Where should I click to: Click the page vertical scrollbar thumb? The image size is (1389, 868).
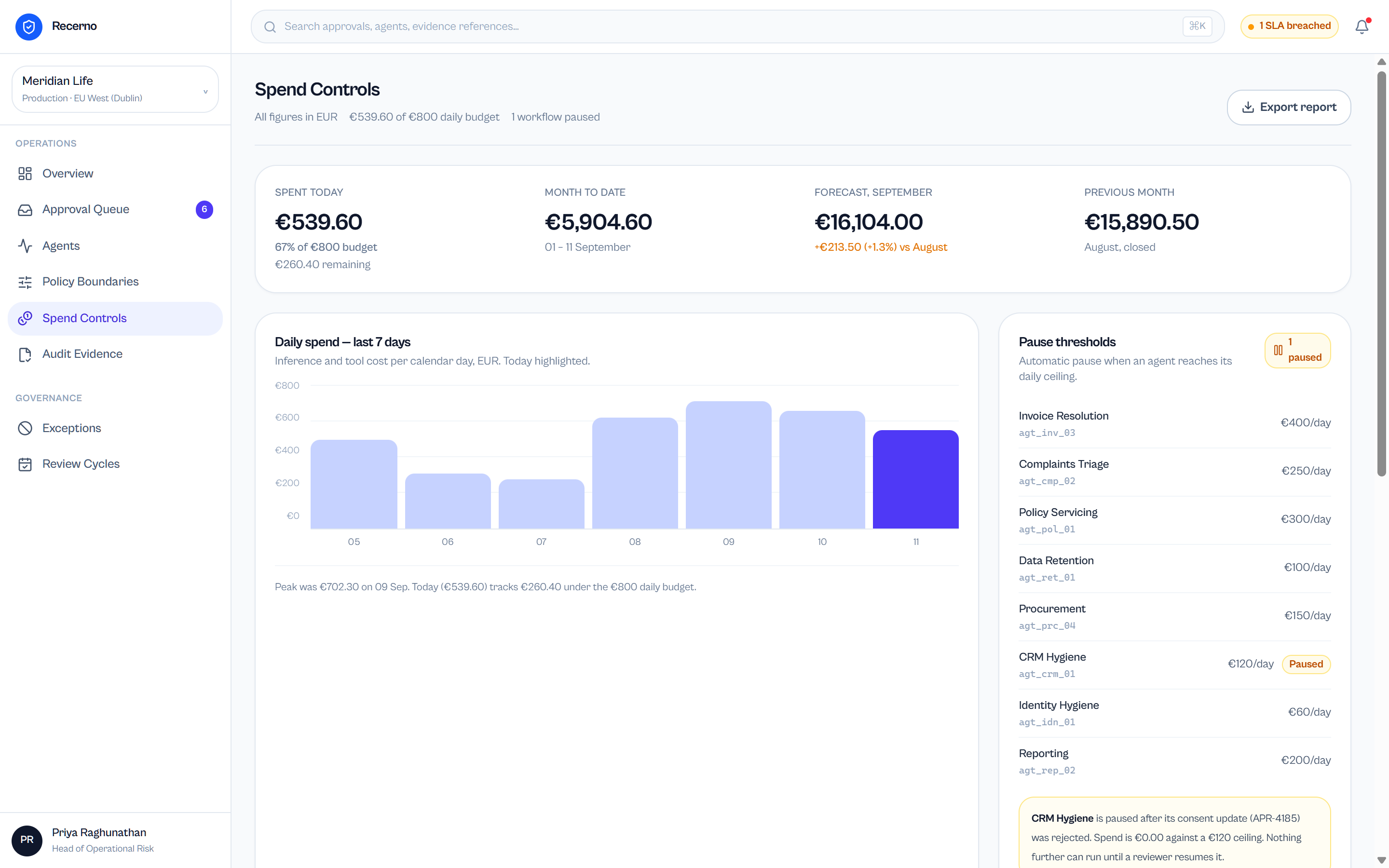tap(1382, 274)
